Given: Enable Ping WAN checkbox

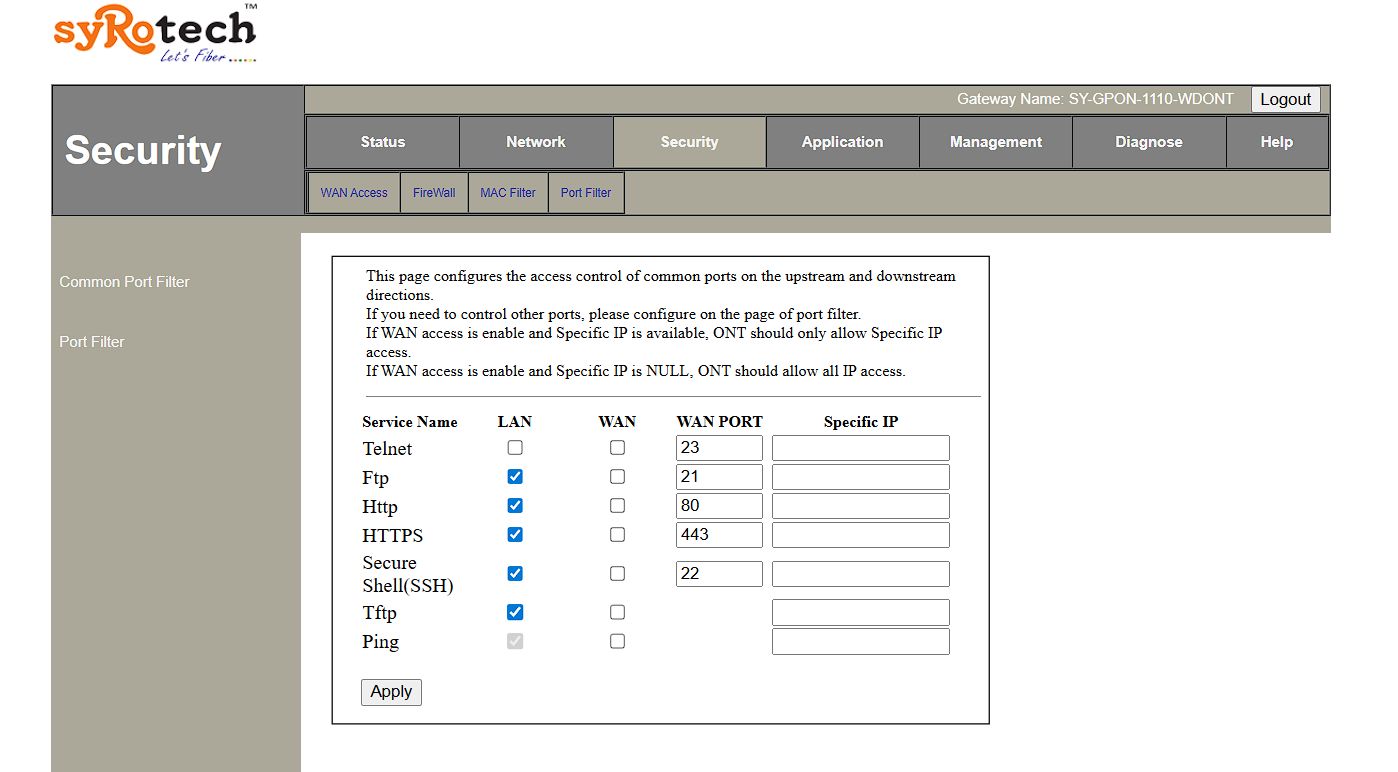Looking at the screenshot, I should pos(617,641).
